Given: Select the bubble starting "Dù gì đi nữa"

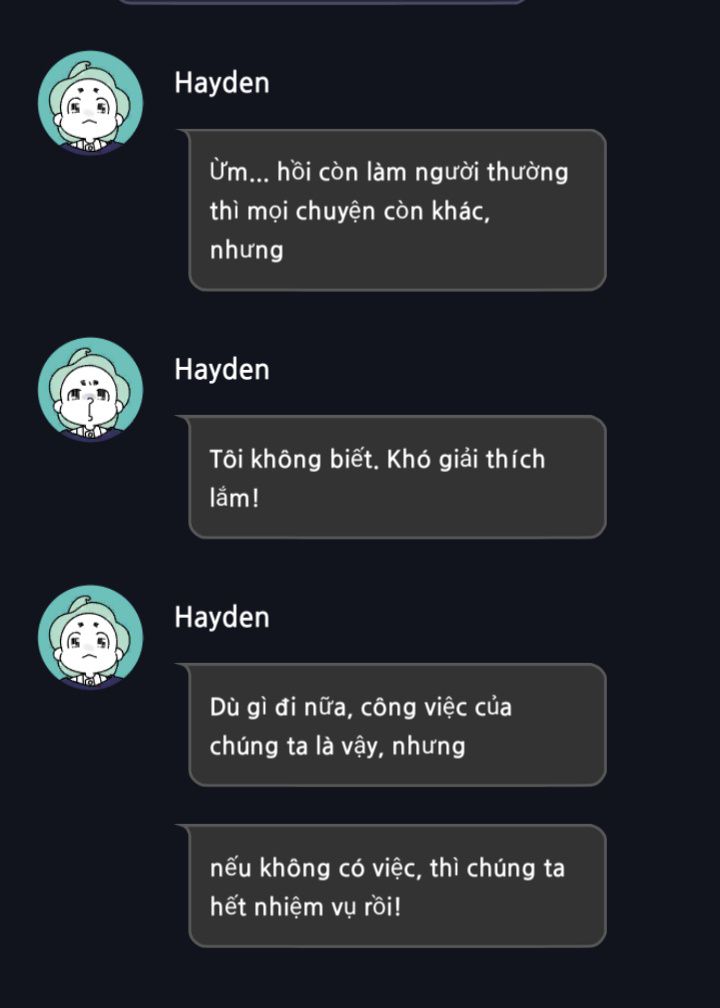Looking at the screenshot, I should click(x=392, y=724).
